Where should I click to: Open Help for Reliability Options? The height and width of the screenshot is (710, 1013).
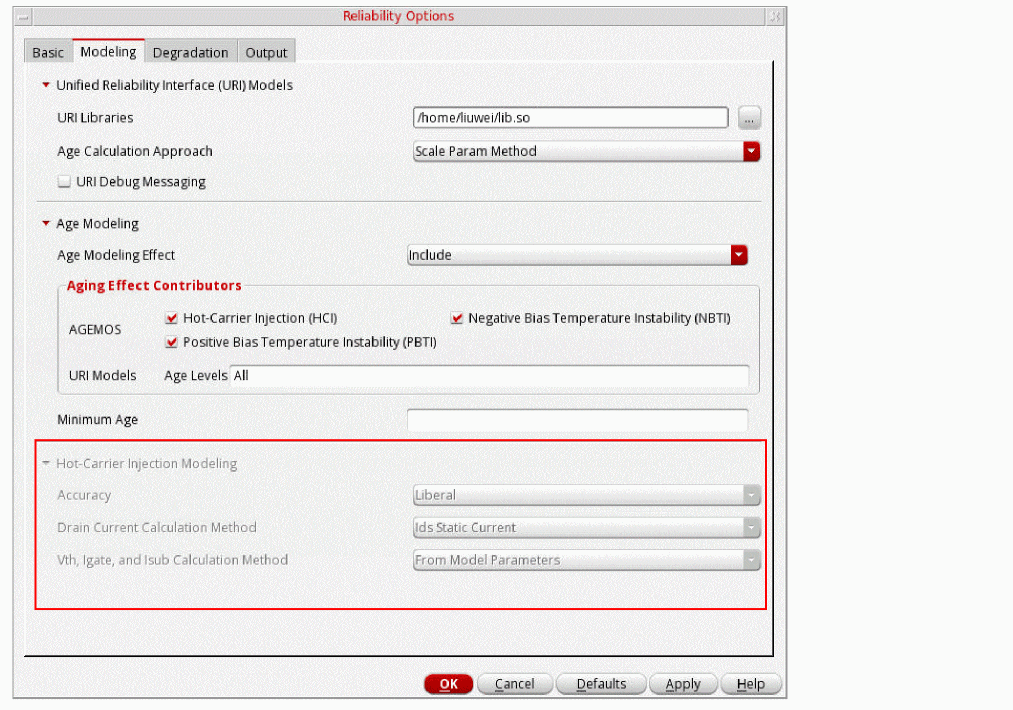point(751,684)
